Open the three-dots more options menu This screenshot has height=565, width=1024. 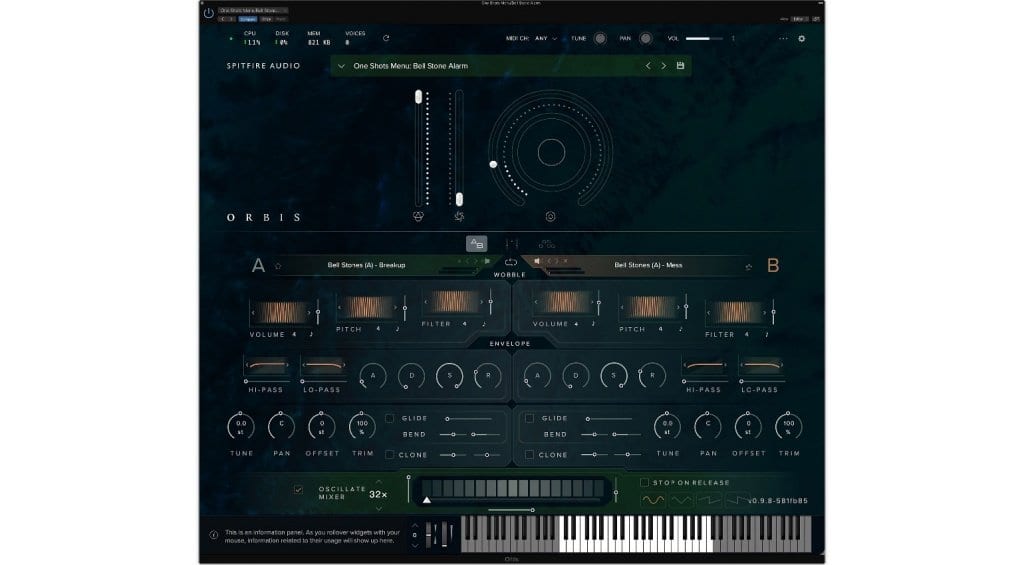point(783,39)
